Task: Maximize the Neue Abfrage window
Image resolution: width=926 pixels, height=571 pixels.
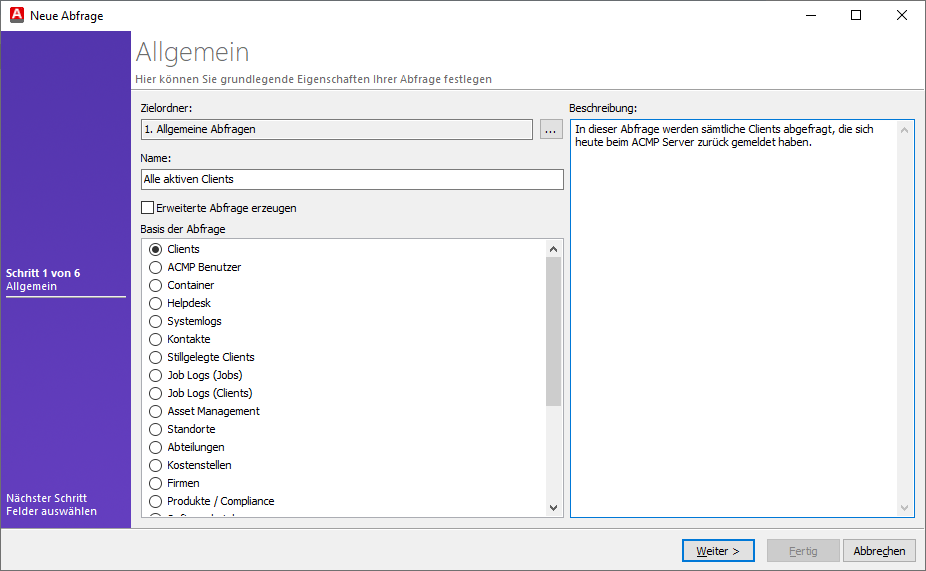Action: [856, 15]
